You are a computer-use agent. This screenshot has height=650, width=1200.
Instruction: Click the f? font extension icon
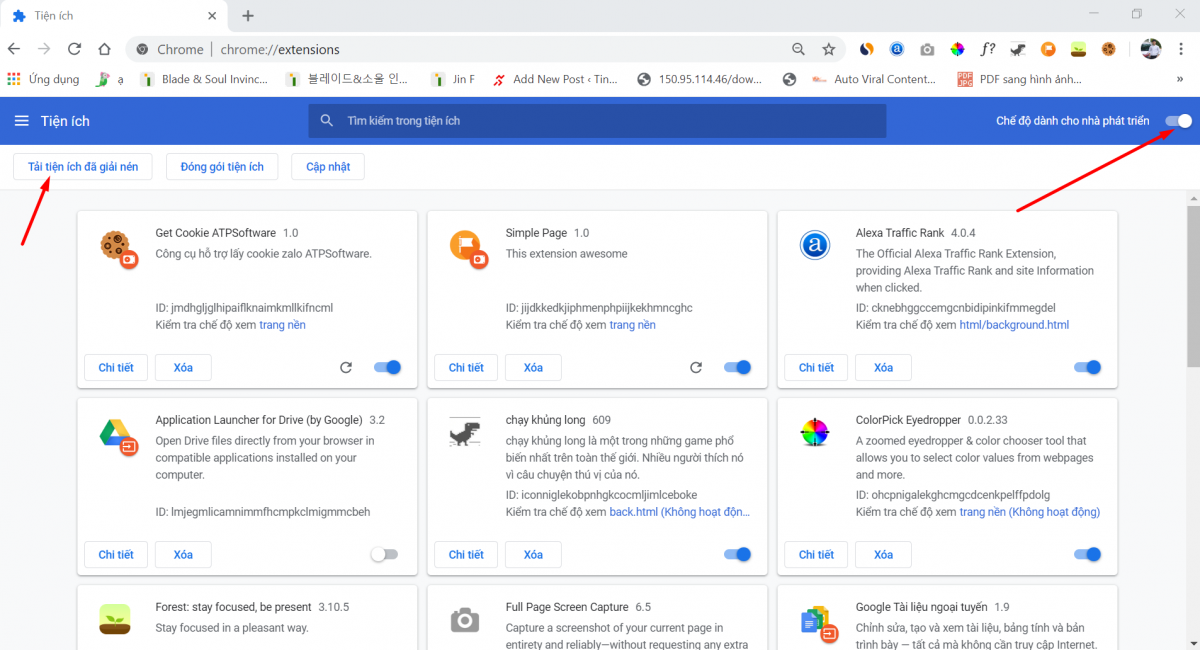(x=988, y=49)
